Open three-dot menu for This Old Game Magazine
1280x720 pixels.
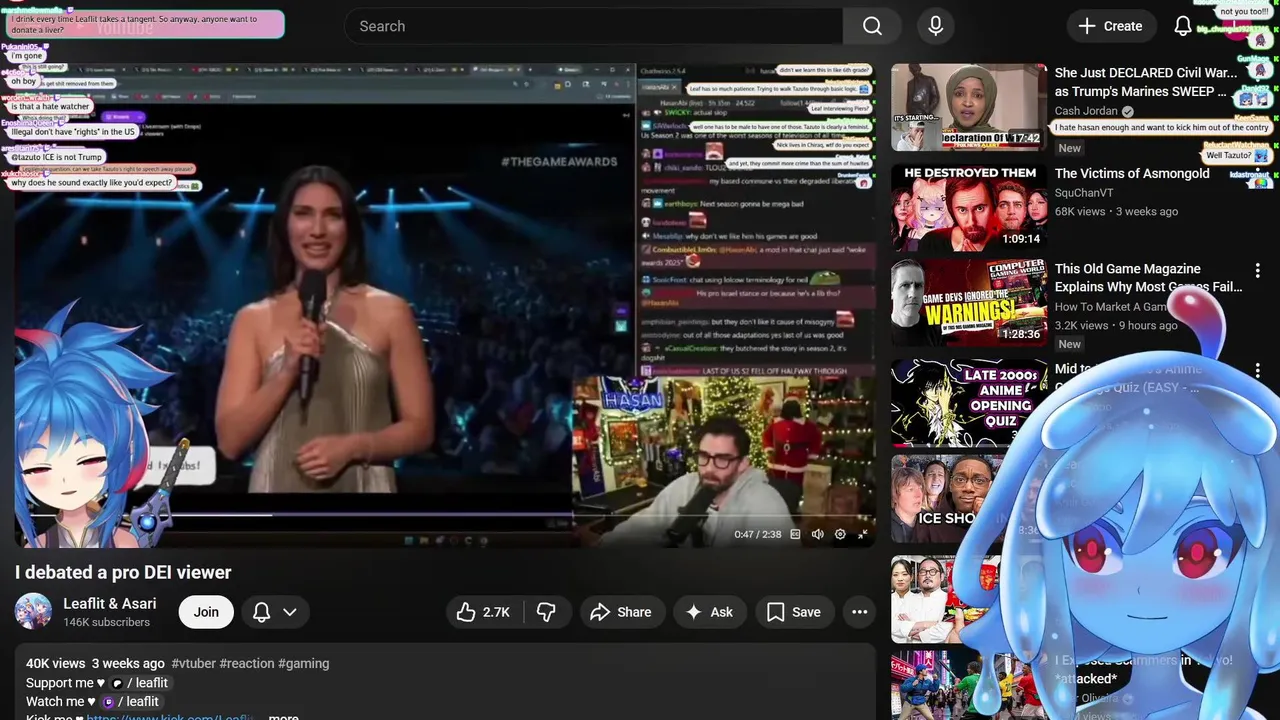click(x=1258, y=270)
